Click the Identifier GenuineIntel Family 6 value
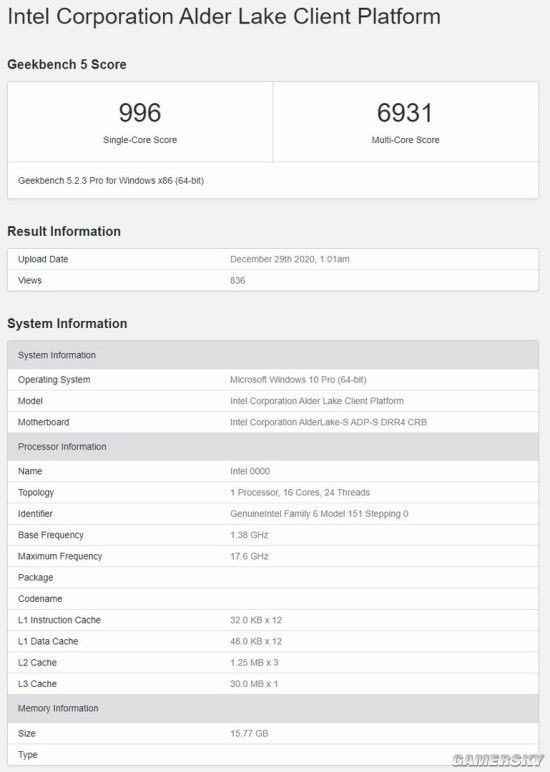Screen dimensions: 550x772 [319, 514]
